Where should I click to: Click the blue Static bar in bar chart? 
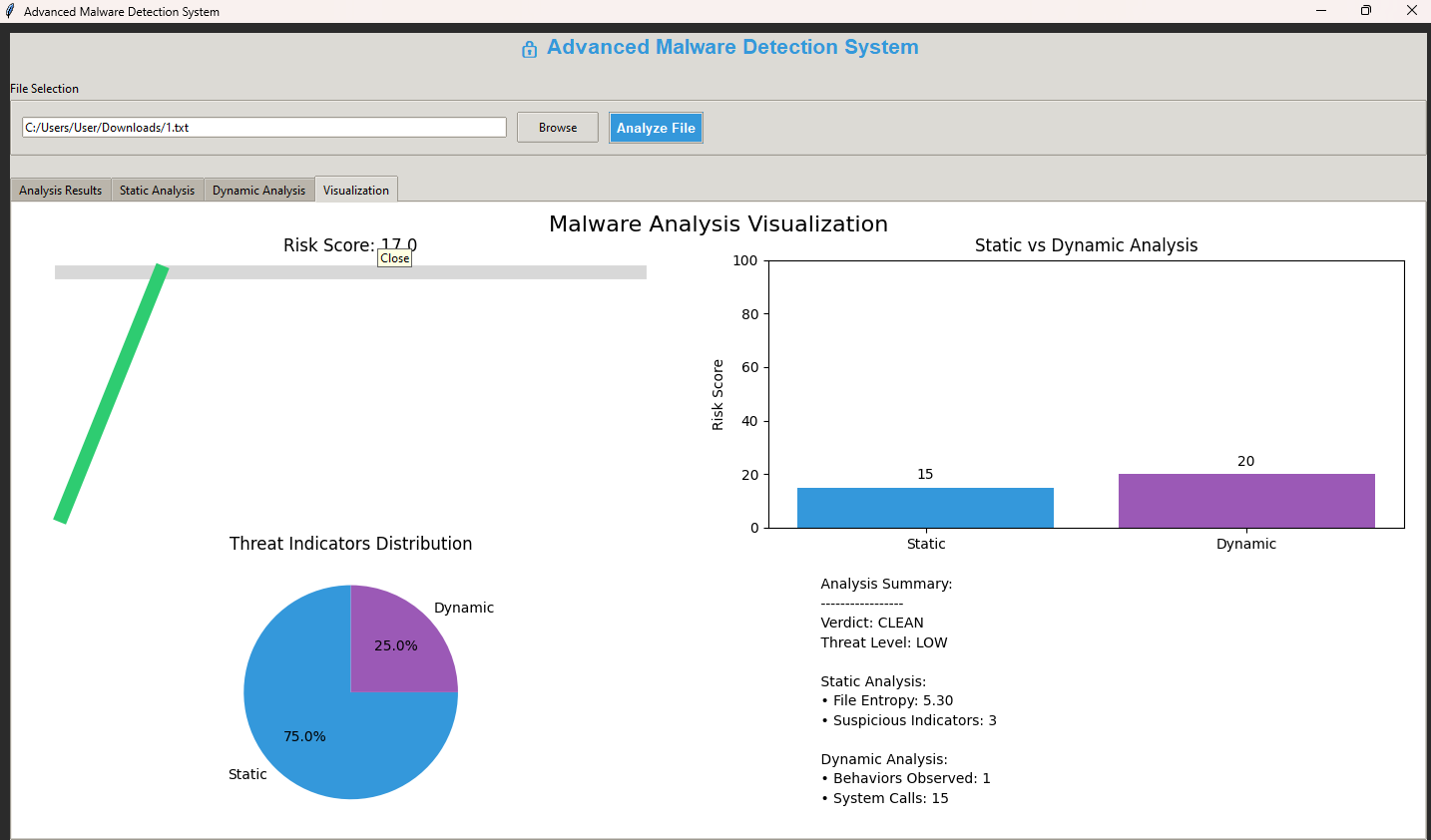click(925, 508)
